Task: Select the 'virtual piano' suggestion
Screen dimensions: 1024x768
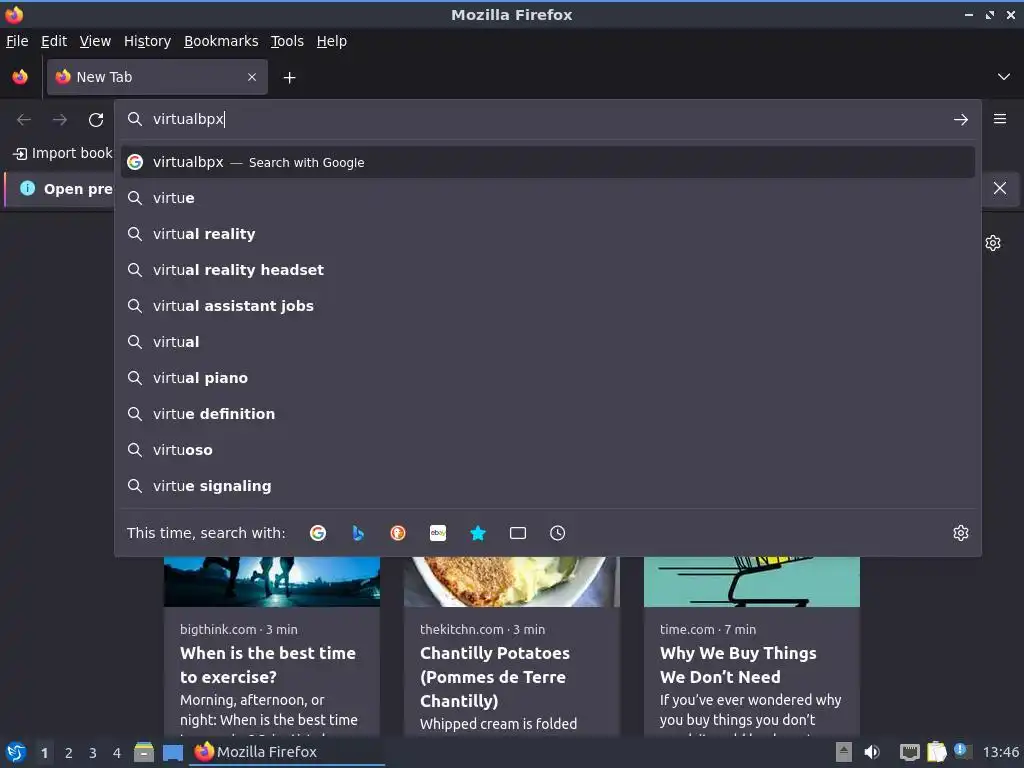Action: click(547, 377)
